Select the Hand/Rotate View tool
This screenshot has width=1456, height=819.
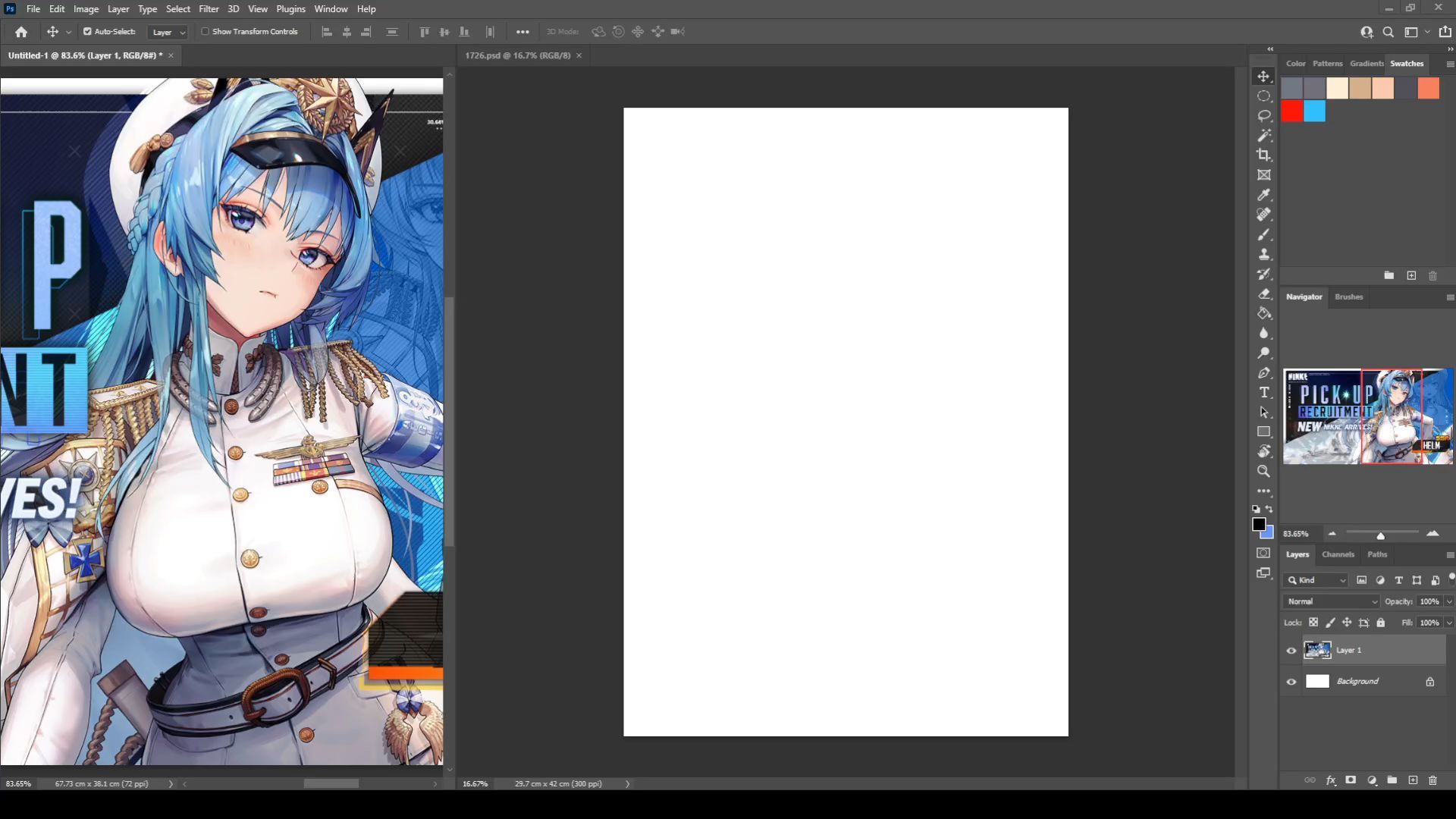pos(1263,451)
